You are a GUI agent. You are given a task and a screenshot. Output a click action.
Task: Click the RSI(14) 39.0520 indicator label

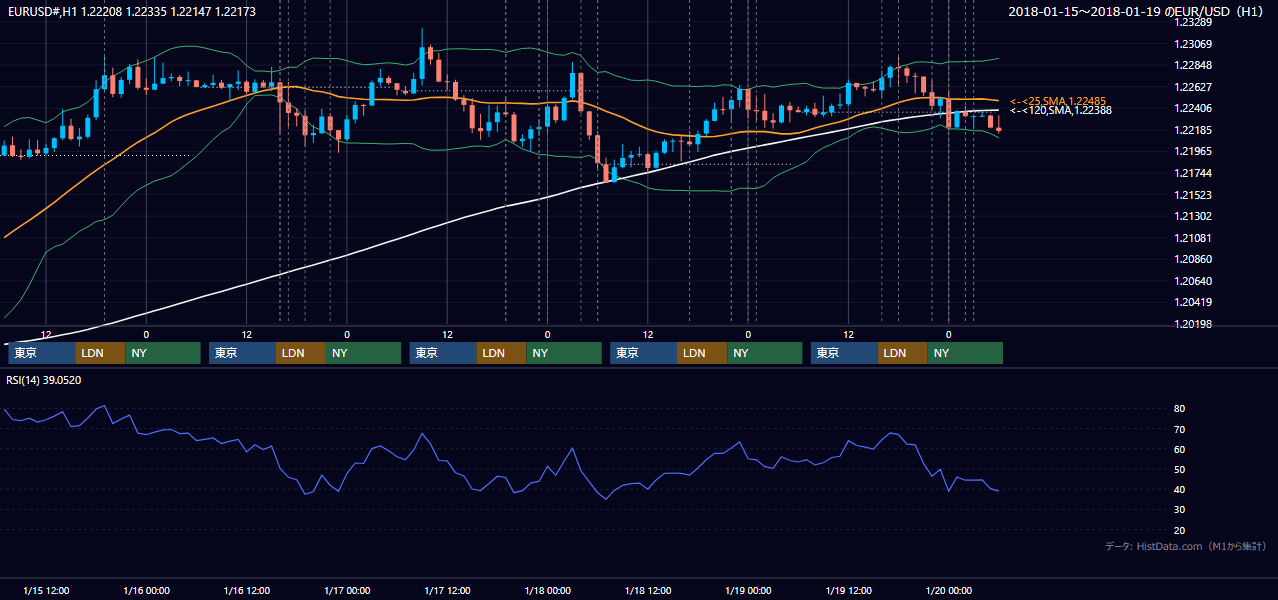pyautogui.click(x=44, y=380)
